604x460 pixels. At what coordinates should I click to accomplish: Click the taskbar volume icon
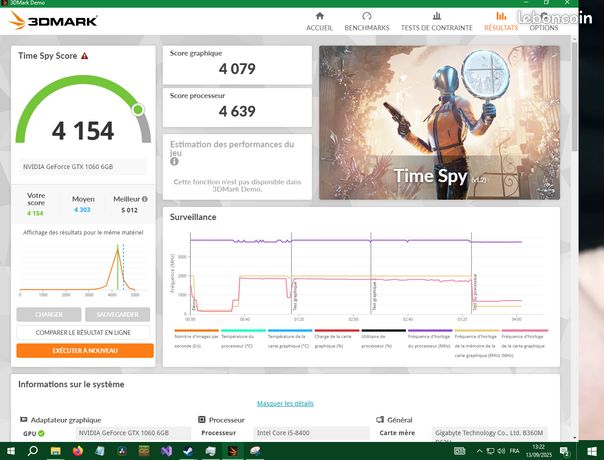click(x=501, y=451)
